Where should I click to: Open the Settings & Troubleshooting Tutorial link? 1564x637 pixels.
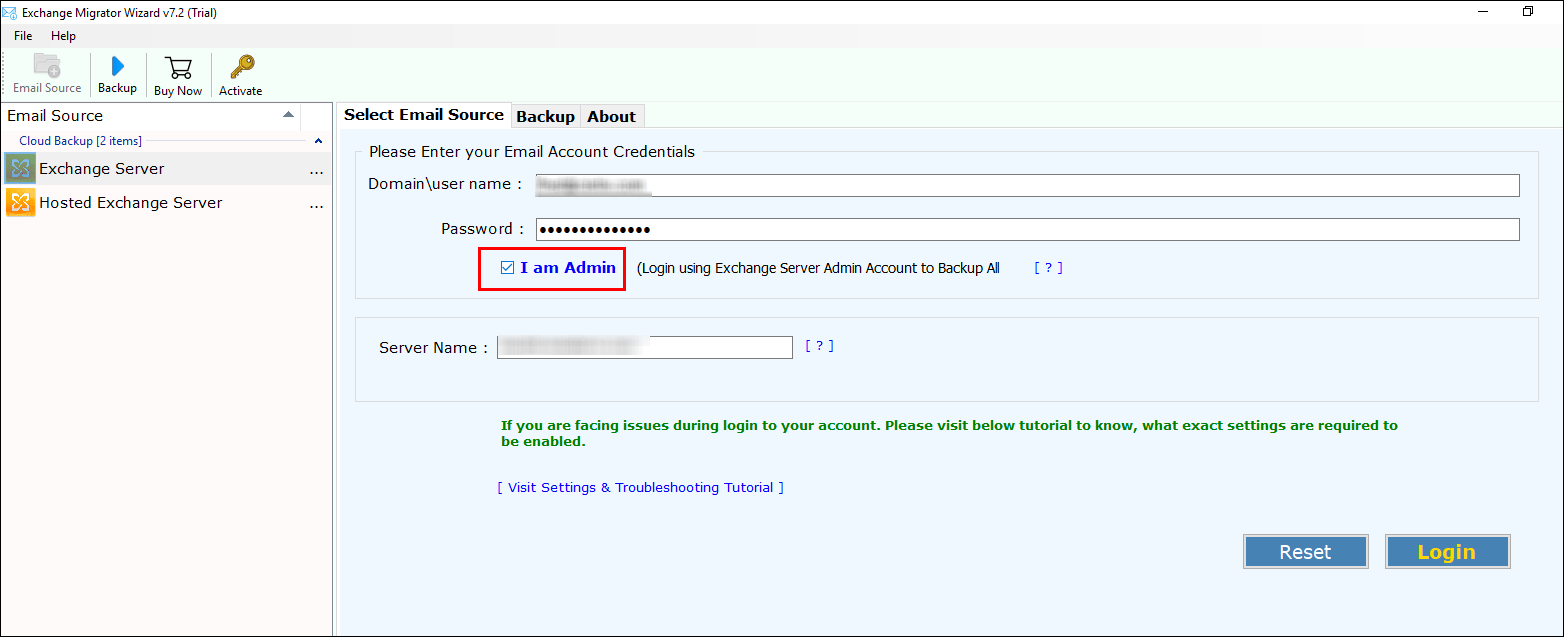click(640, 487)
